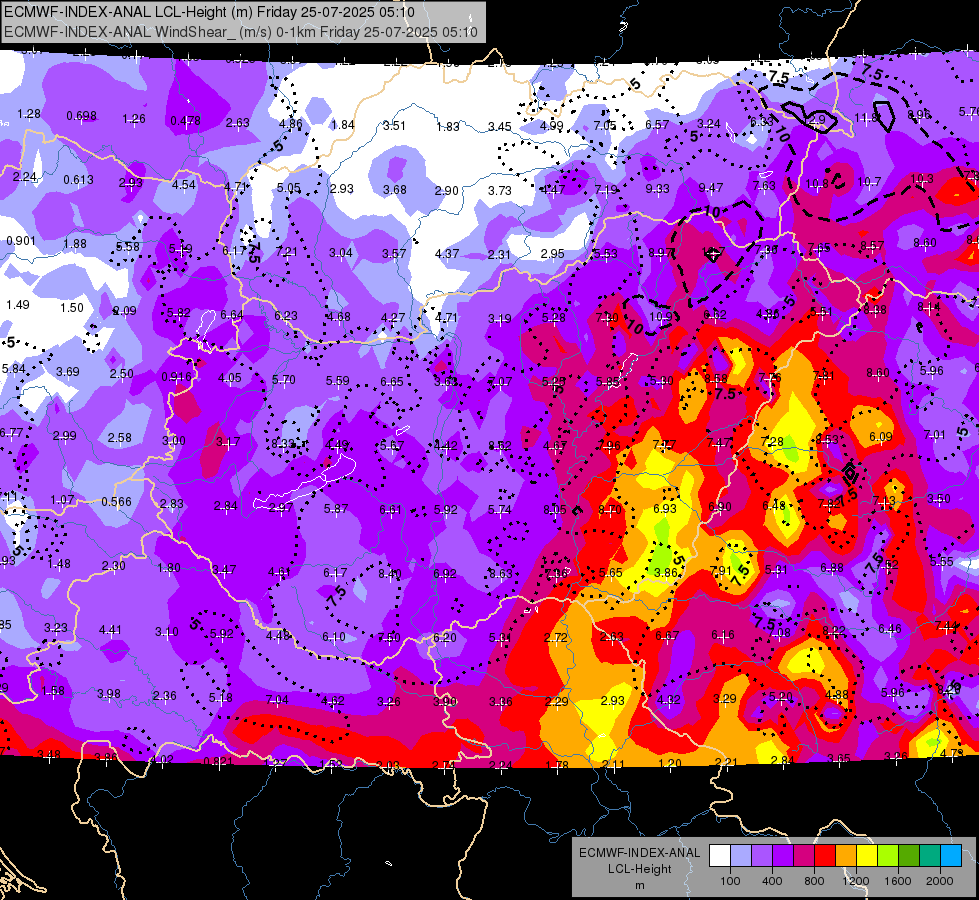Click the grid value '1.49'
The height and width of the screenshot is (900, 979).
[x=17, y=305]
